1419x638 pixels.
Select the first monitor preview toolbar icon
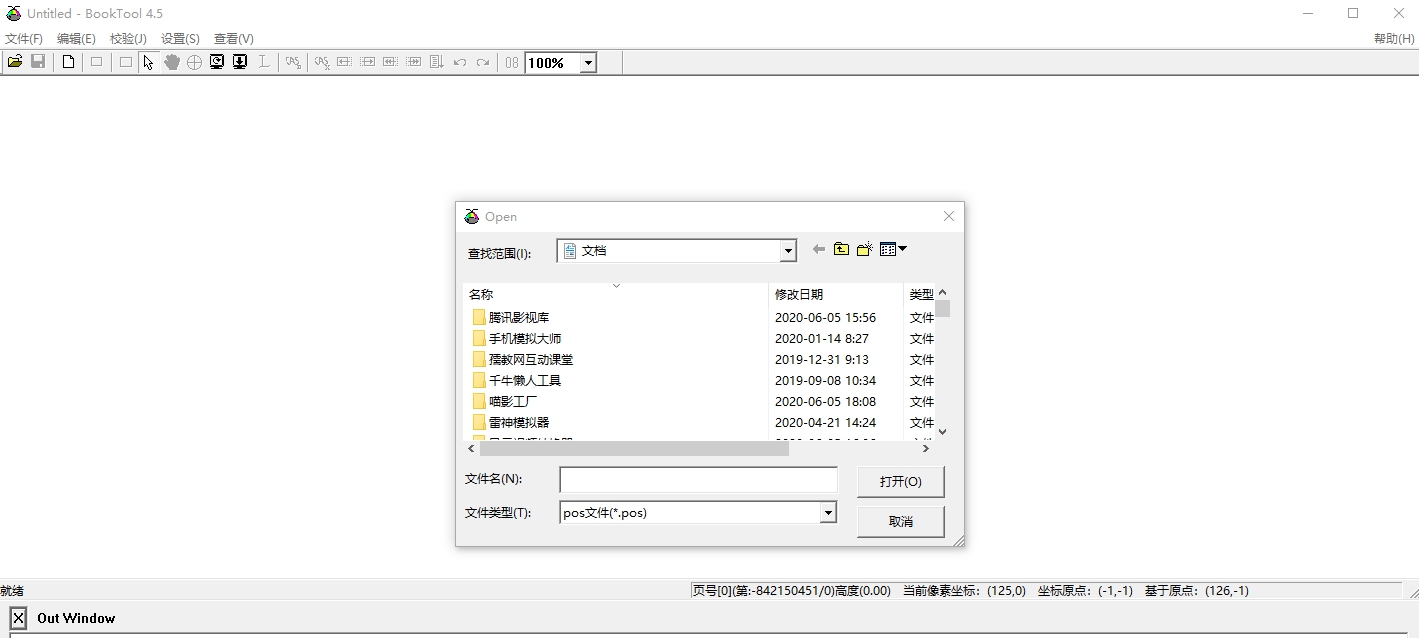(x=217, y=62)
